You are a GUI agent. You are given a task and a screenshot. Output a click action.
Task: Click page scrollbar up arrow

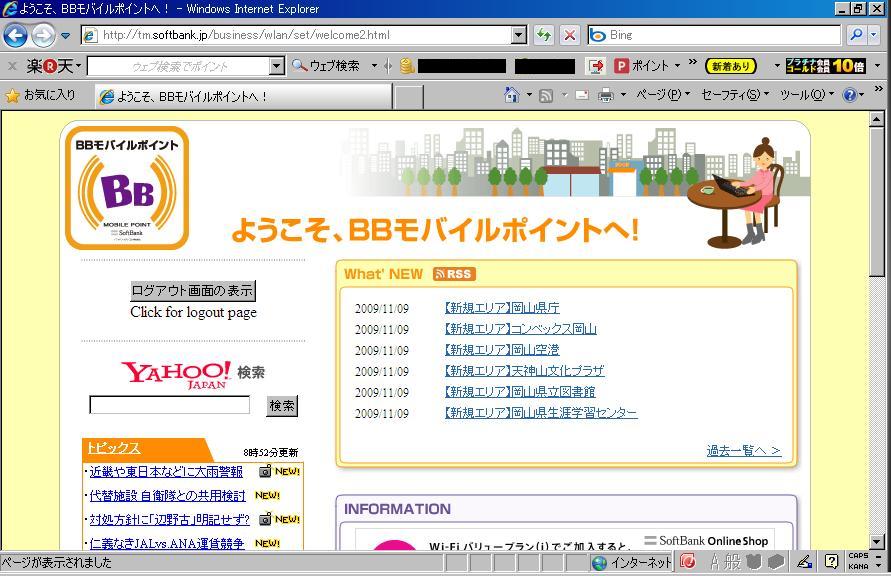click(876, 119)
